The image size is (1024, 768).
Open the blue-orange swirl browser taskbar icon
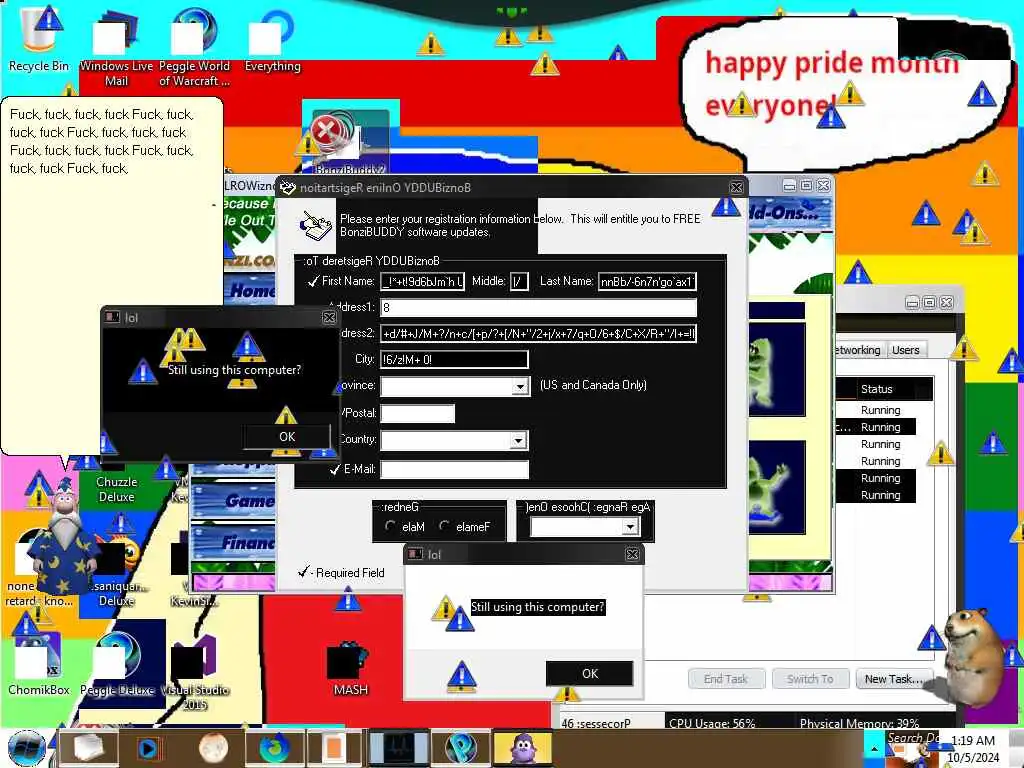point(275,748)
